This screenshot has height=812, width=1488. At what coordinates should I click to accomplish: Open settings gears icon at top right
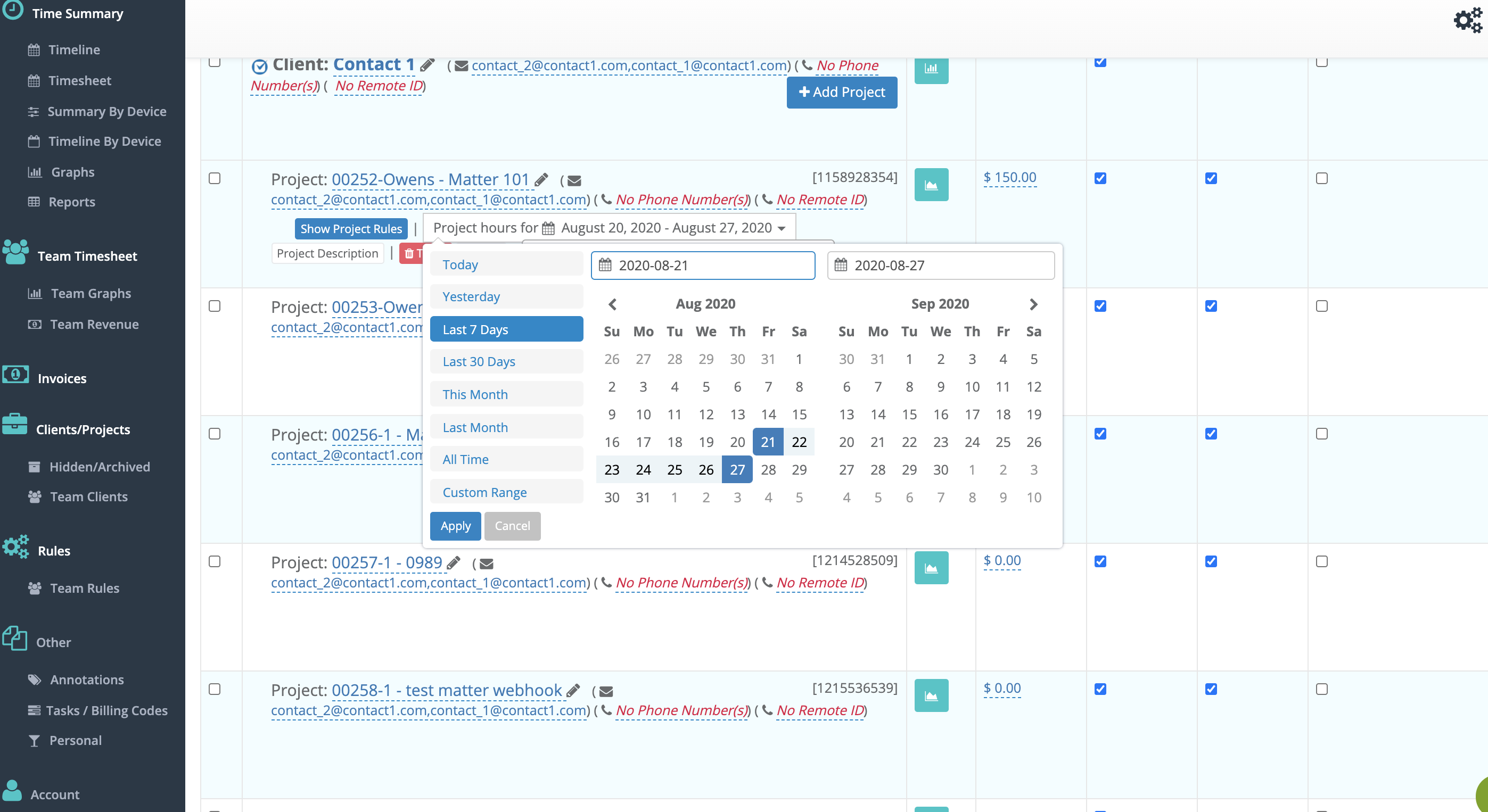pyautogui.click(x=1468, y=20)
